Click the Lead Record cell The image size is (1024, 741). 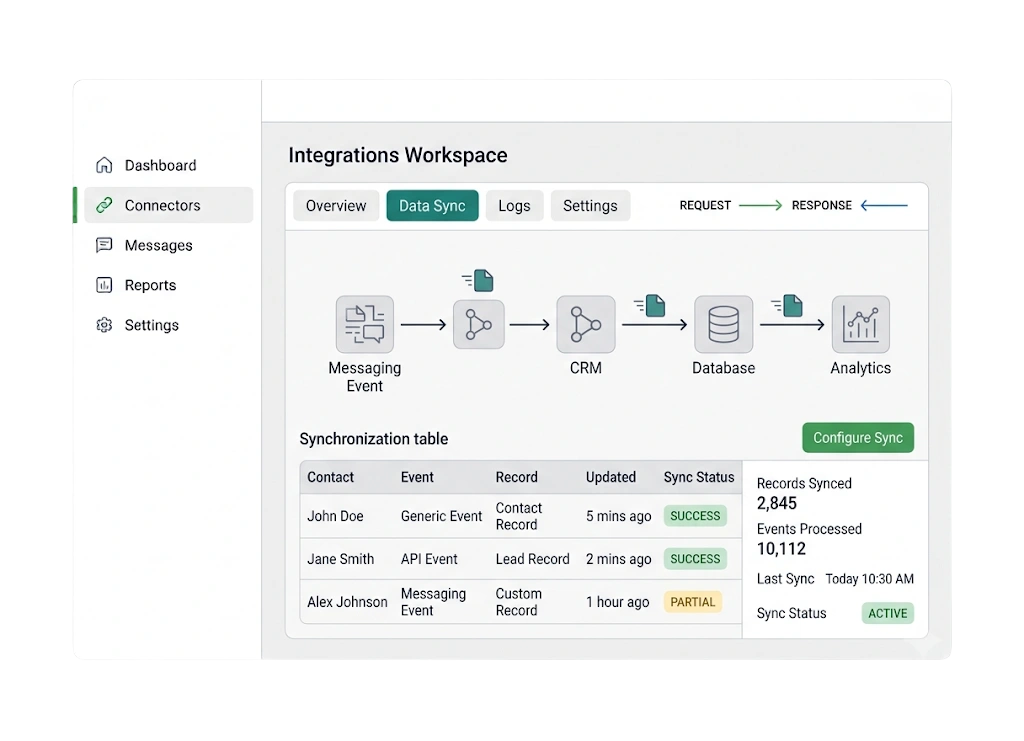click(x=532, y=559)
